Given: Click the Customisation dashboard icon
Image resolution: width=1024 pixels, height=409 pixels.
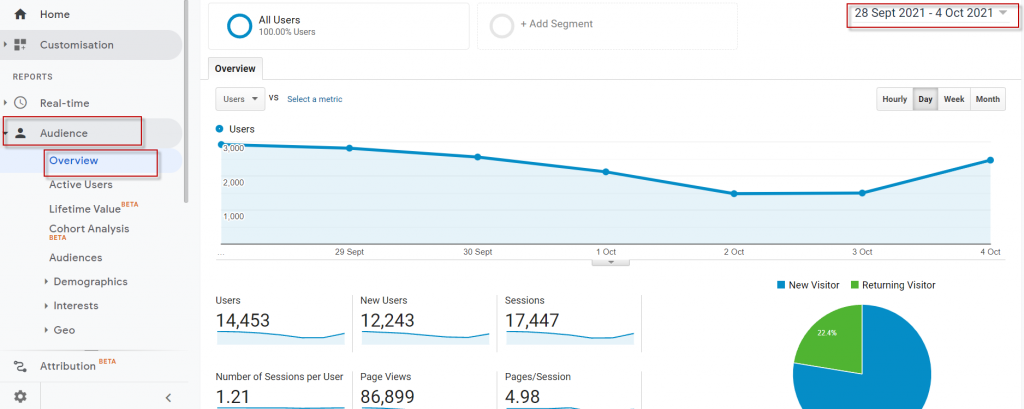Looking at the screenshot, I should pyautogui.click(x=20, y=45).
